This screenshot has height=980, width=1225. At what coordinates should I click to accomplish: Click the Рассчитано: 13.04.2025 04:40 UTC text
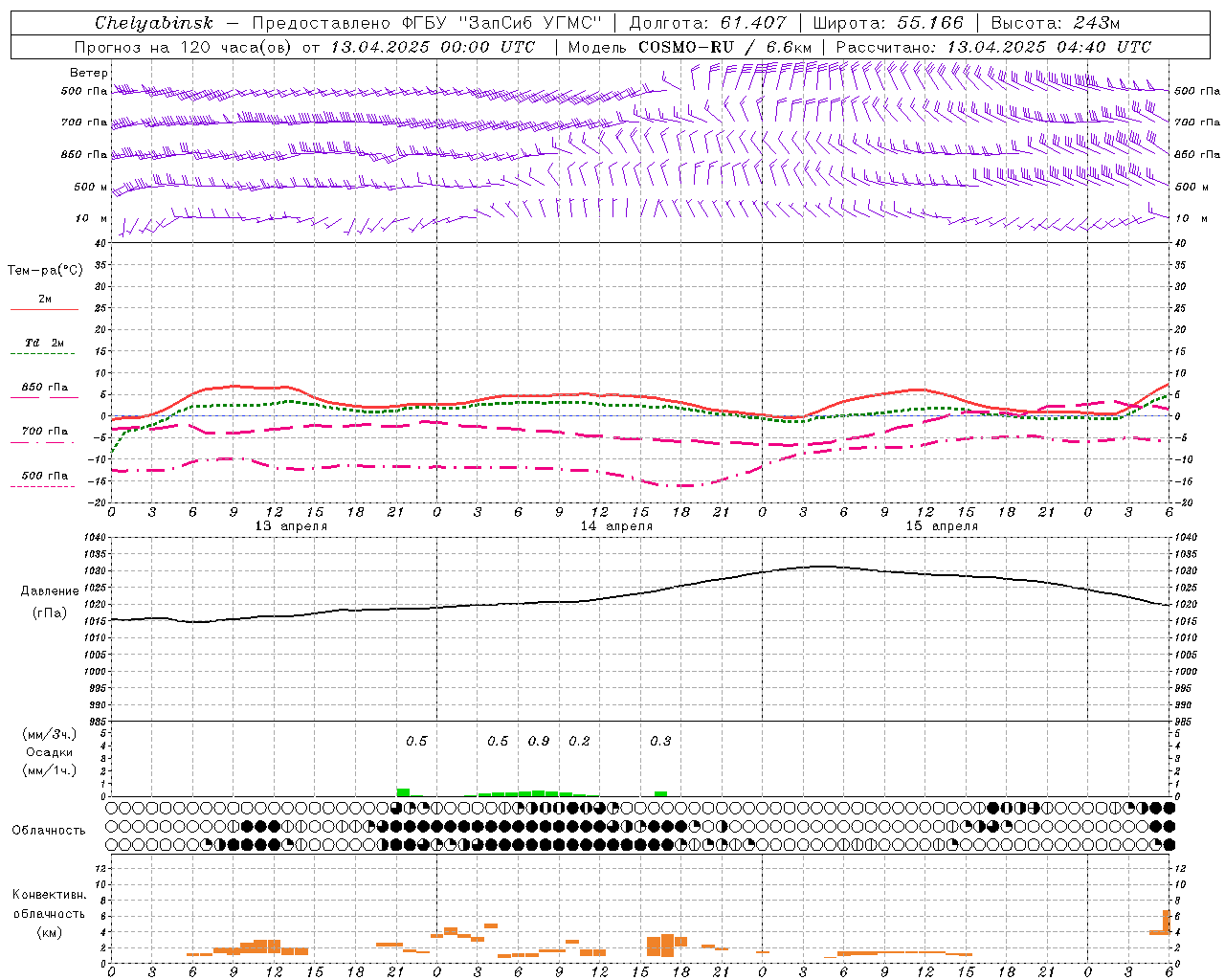coord(994,47)
